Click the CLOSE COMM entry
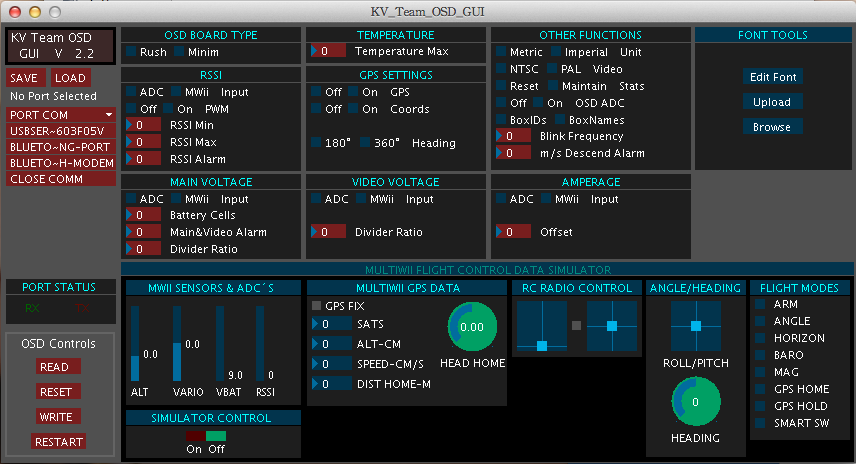The height and width of the screenshot is (464, 856). click(x=48, y=179)
